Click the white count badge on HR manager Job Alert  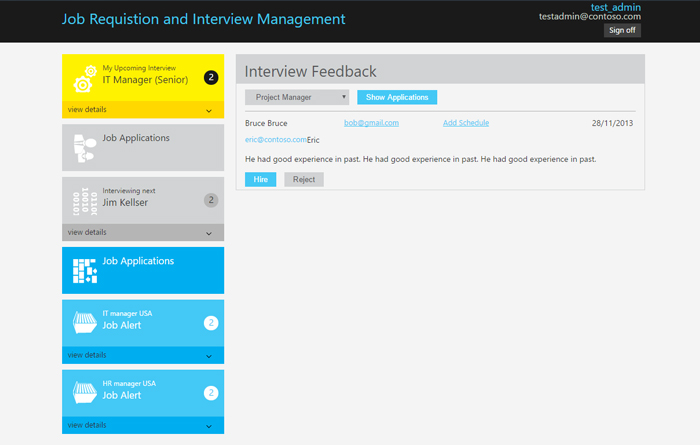211,393
